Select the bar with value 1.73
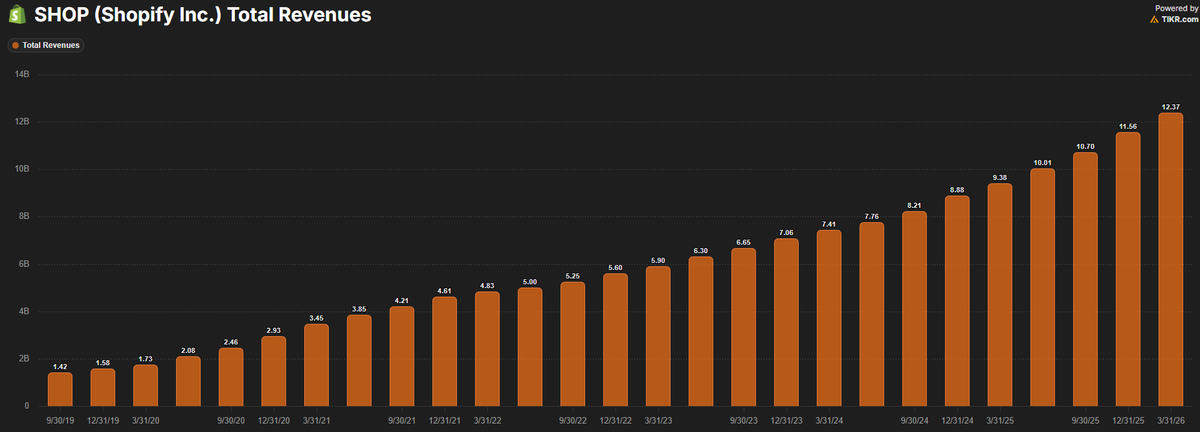Screen dimensions: 1200x432 (x=146, y=385)
